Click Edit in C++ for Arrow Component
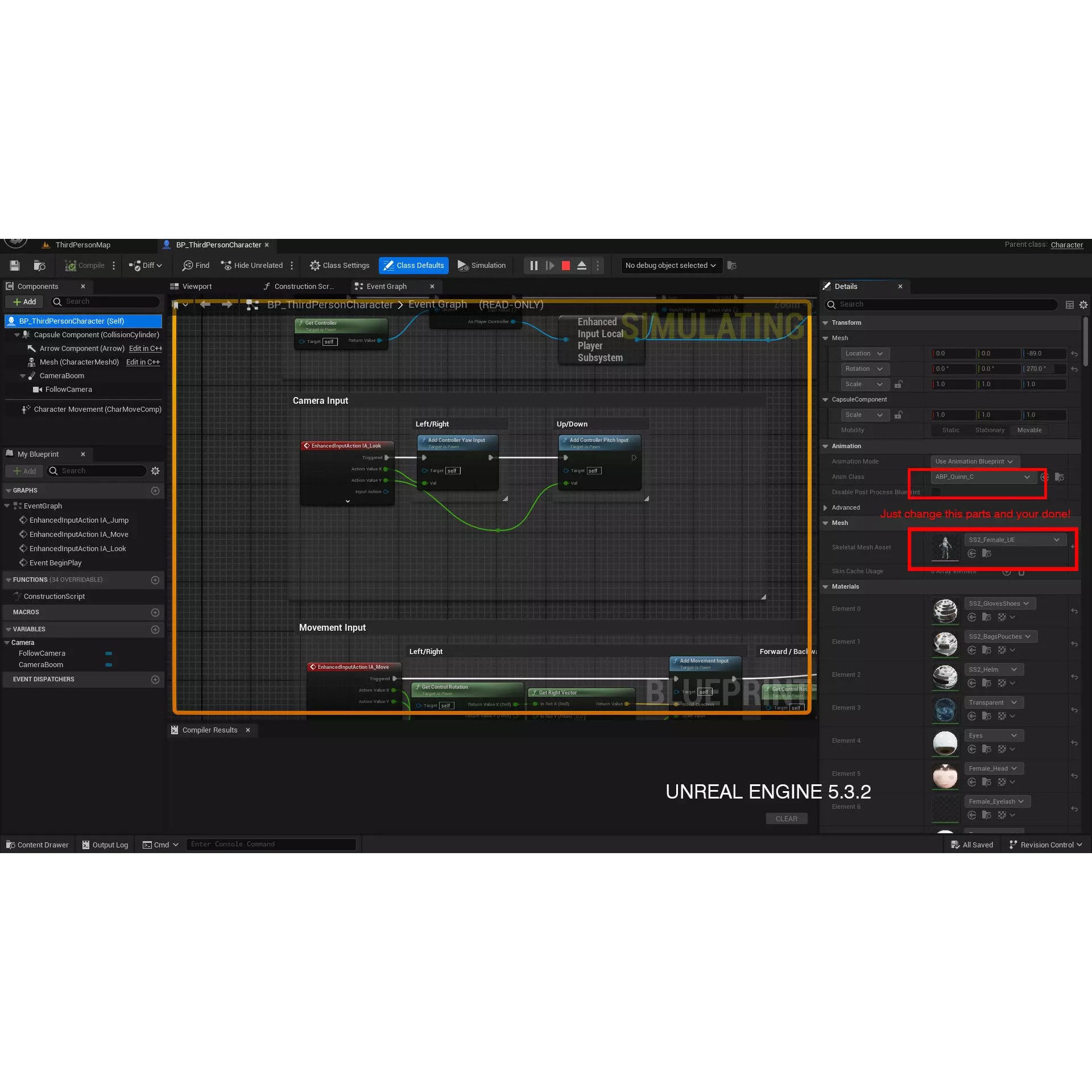 (145, 349)
